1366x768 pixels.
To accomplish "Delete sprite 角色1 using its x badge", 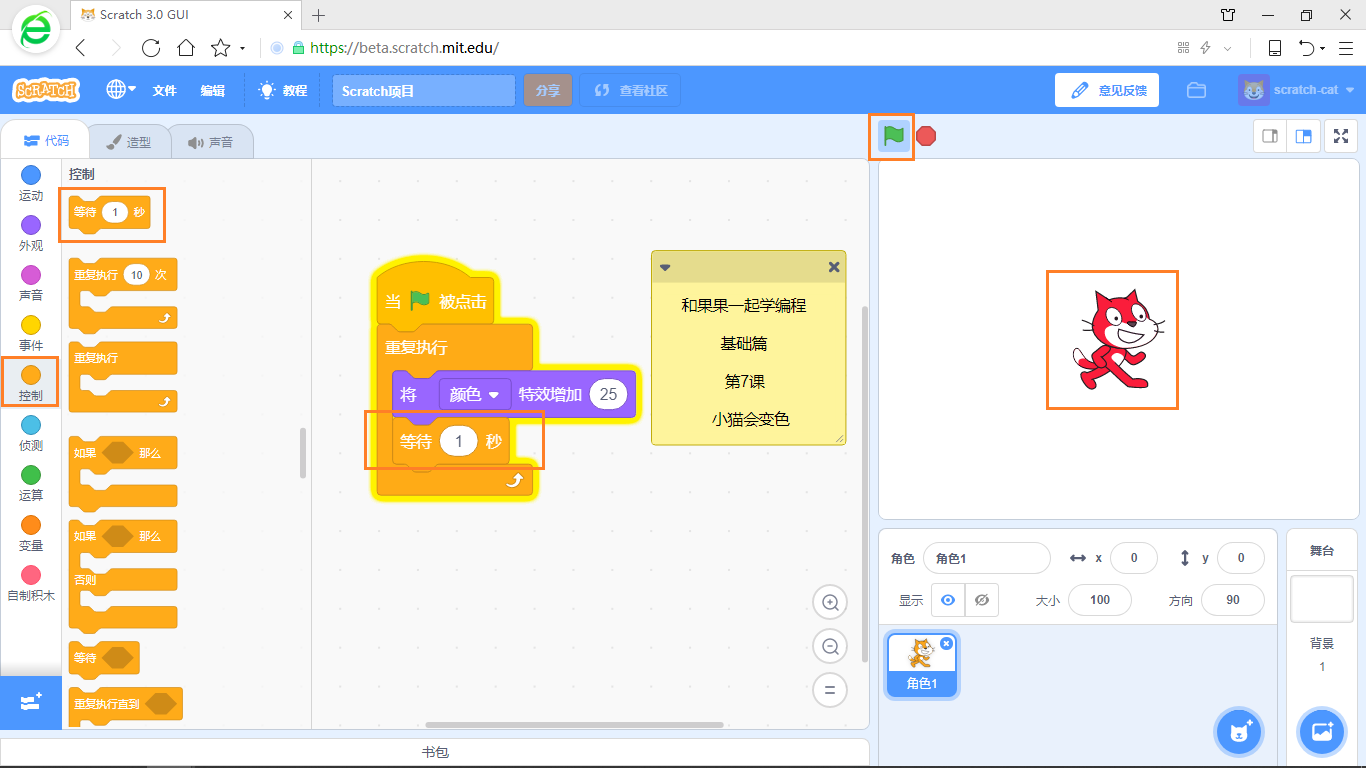I will point(946,643).
